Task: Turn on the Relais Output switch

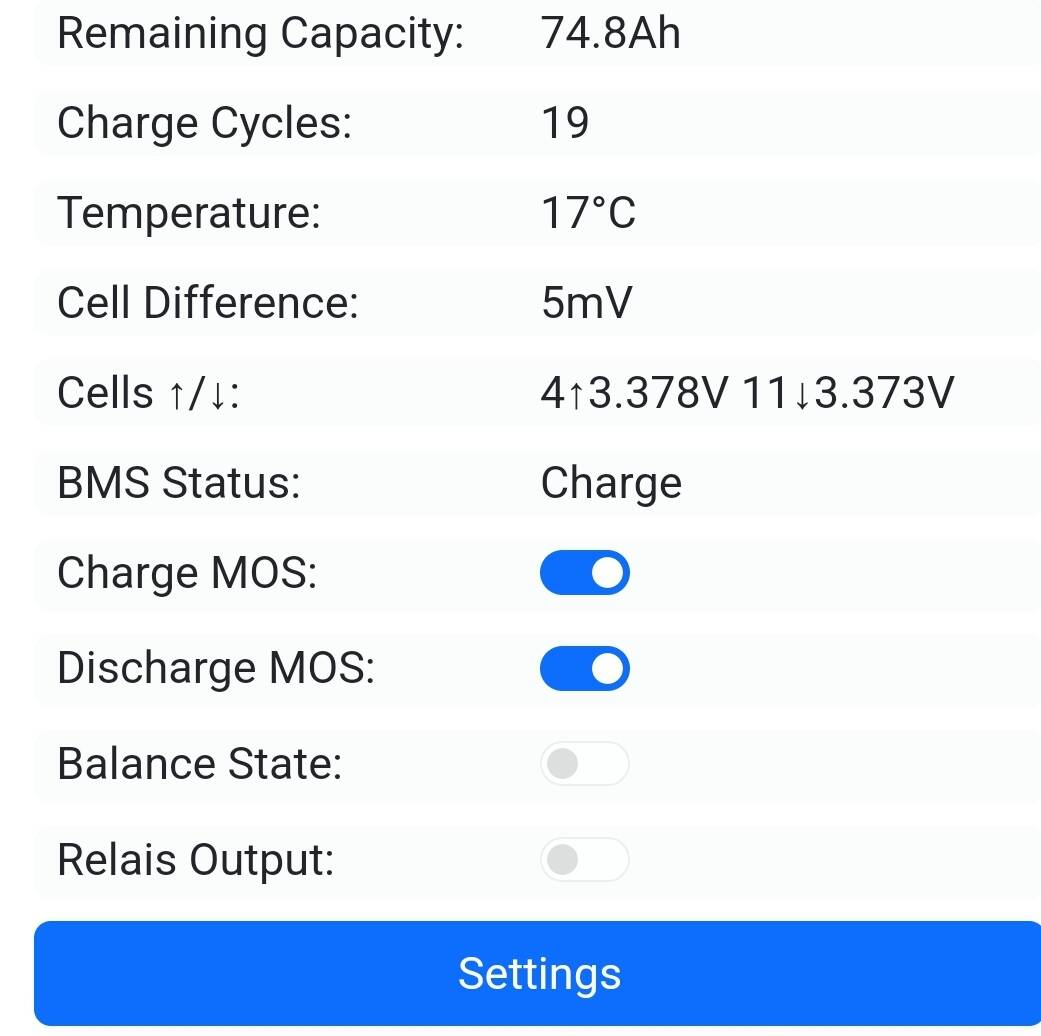Action: [x=585, y=859]
